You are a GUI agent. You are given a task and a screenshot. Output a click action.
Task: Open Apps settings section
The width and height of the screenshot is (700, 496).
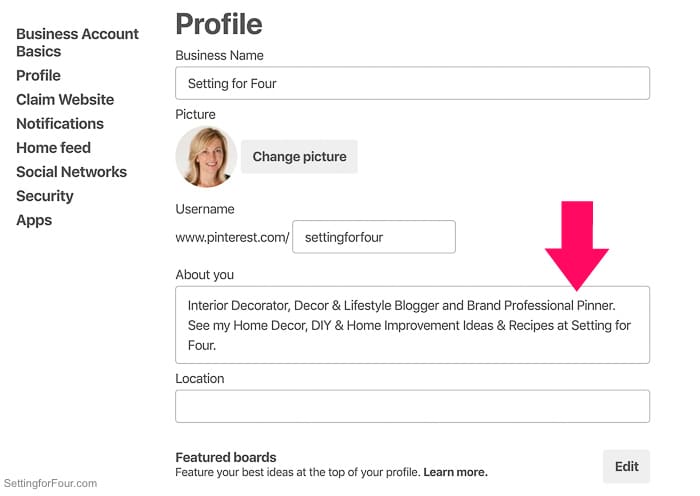click(x=34, y=220)
